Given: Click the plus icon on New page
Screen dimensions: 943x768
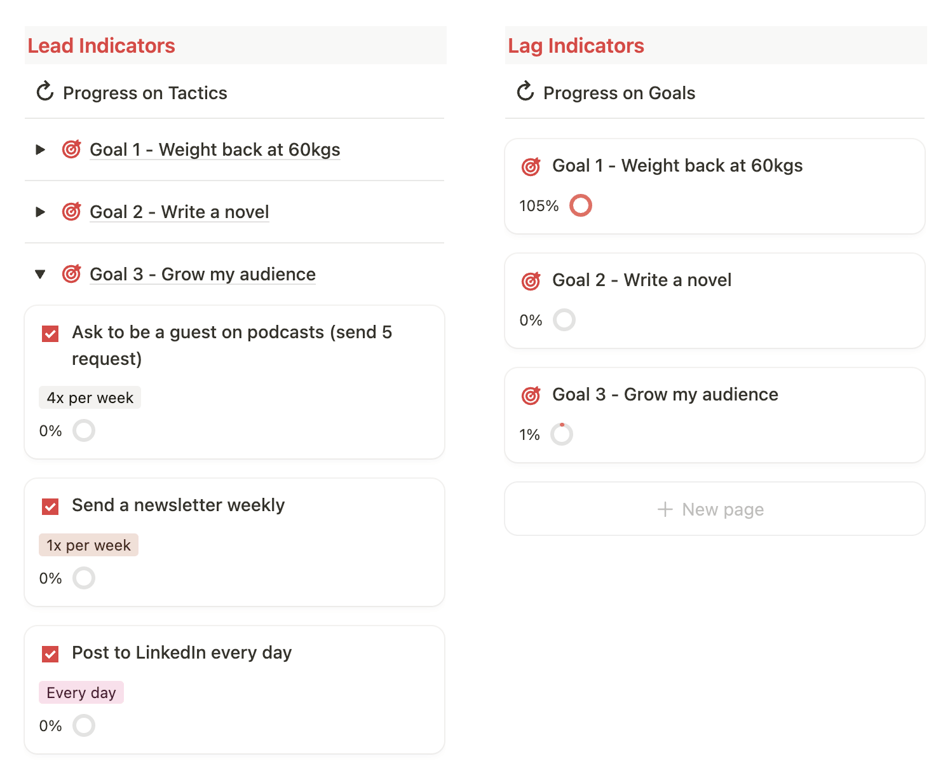Looking at the screenshot, I should (663, 509).
